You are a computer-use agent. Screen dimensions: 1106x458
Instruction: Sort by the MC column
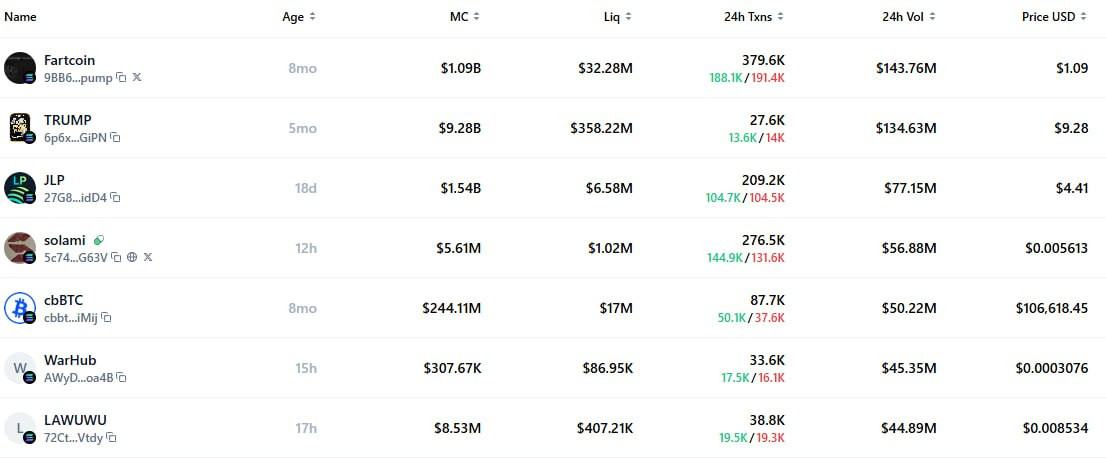click(x=465, y=16)
